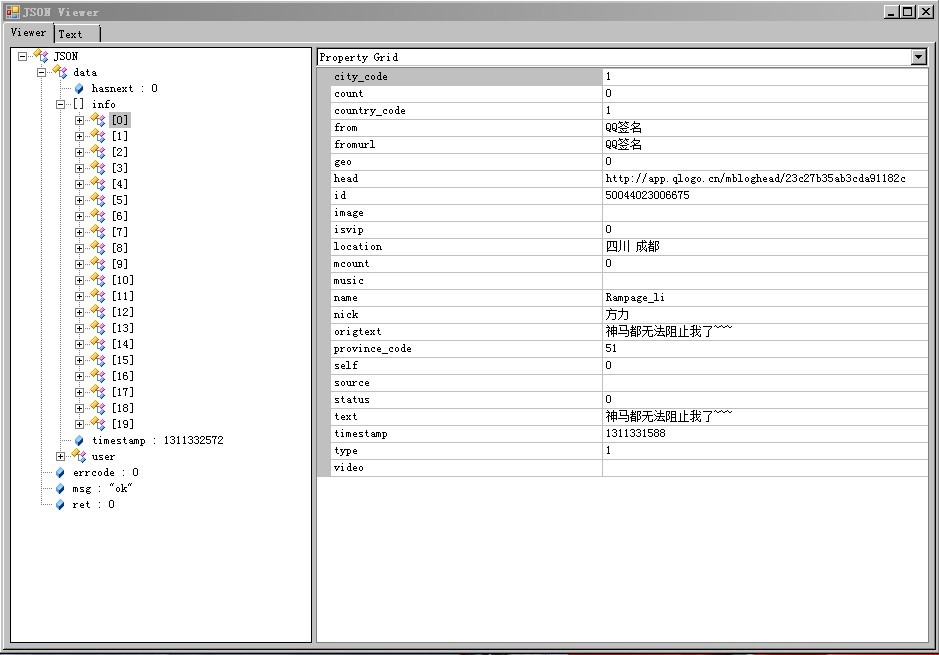Viewport: 939px width, 655px height.
Task: Click the data object icon
Action: coord(60,72)
